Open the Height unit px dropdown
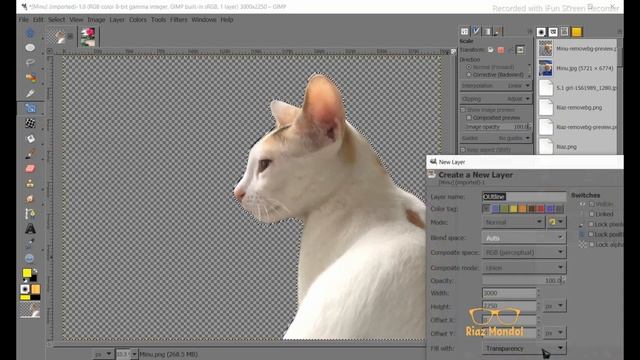Screen dimensions: 640x360 [554, 306]
